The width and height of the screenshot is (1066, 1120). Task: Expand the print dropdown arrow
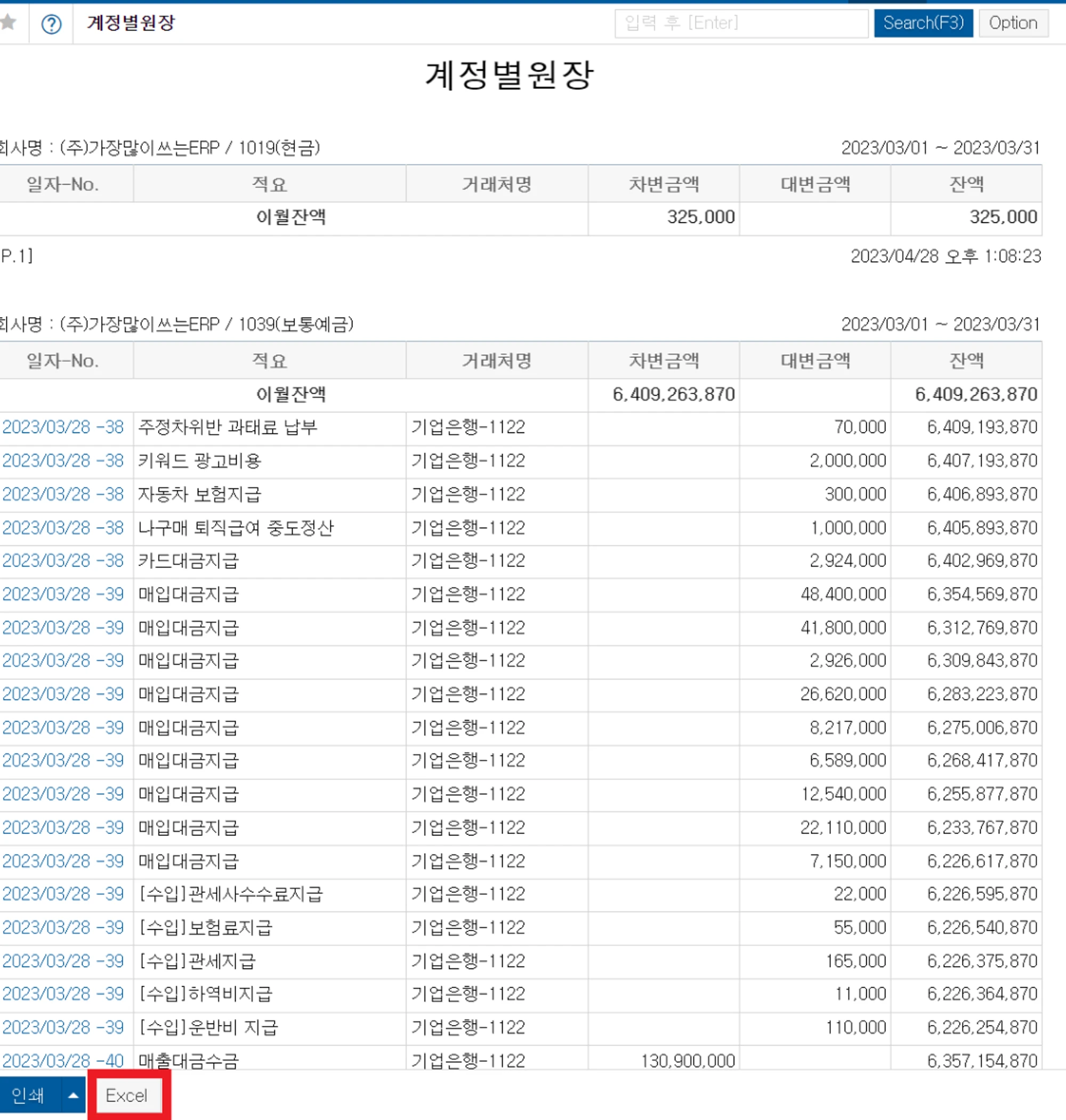click(x=74, y=1094)
